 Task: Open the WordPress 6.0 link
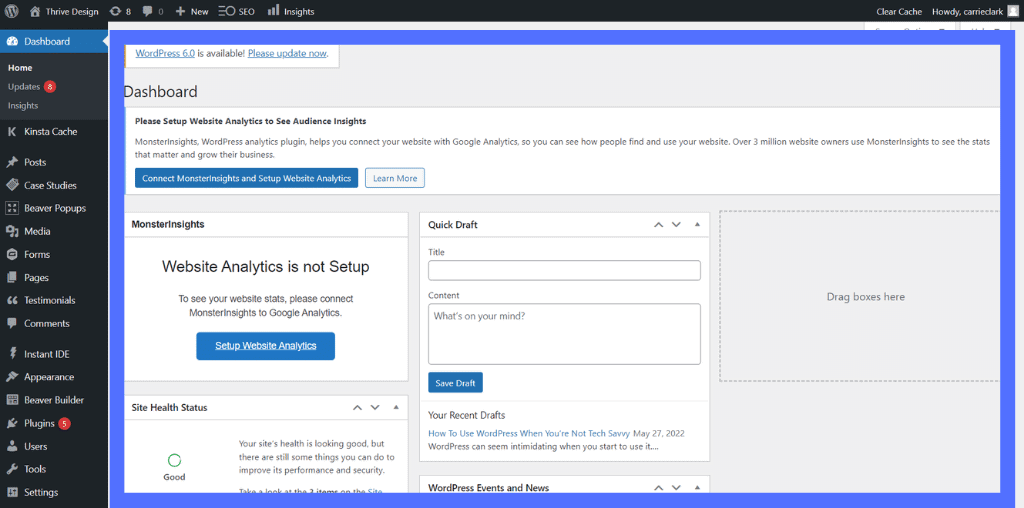(x=165, y=54)
